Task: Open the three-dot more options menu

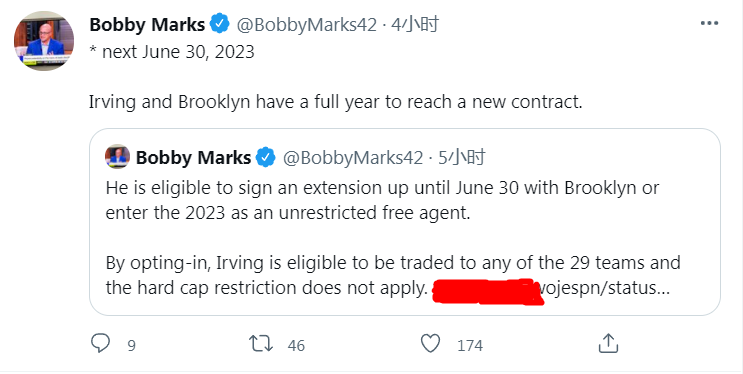Action: point(709,23)
